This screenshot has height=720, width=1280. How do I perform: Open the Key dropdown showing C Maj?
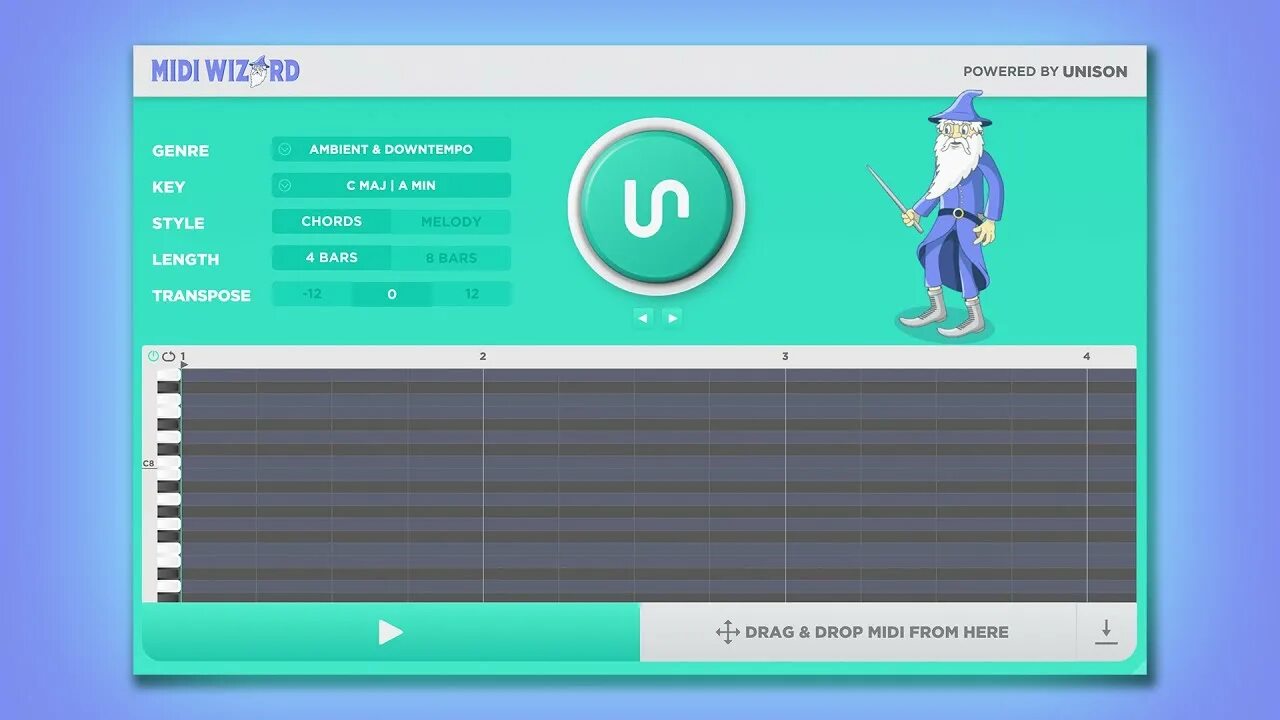[391, 184]
